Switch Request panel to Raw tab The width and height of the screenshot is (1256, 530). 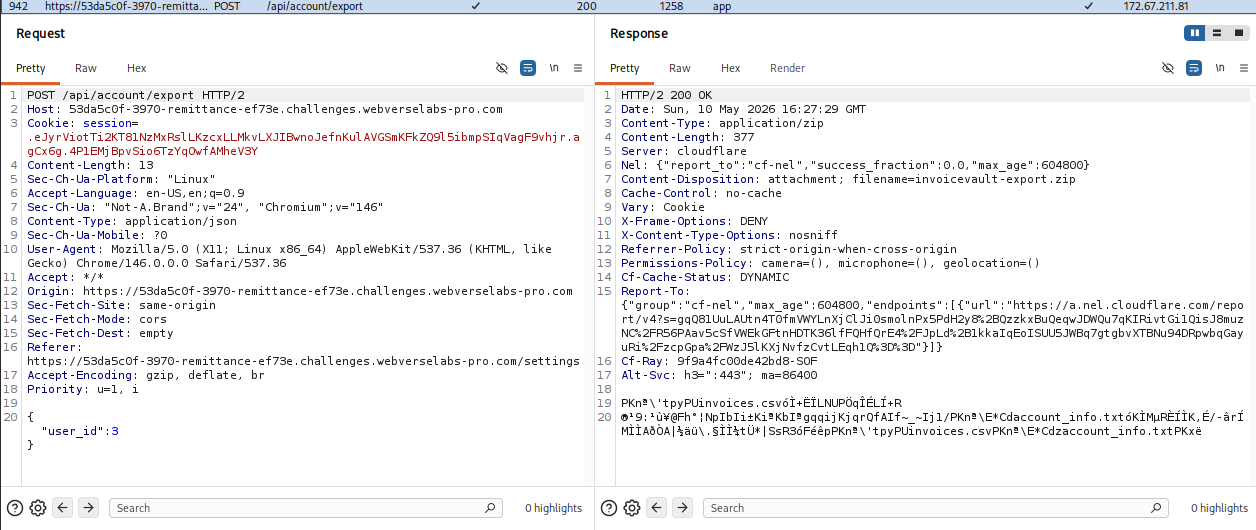(86, 68)
